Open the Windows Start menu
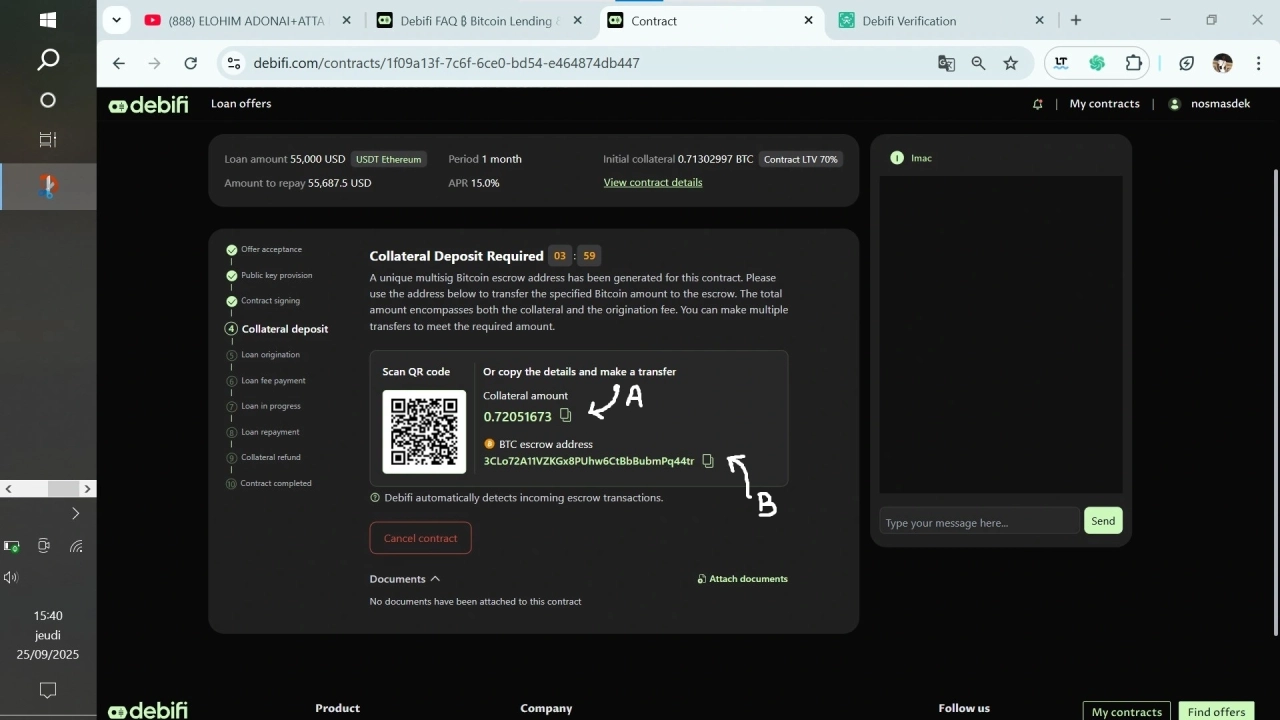This screenshot has width=1280, height=720. click(47, 20)
